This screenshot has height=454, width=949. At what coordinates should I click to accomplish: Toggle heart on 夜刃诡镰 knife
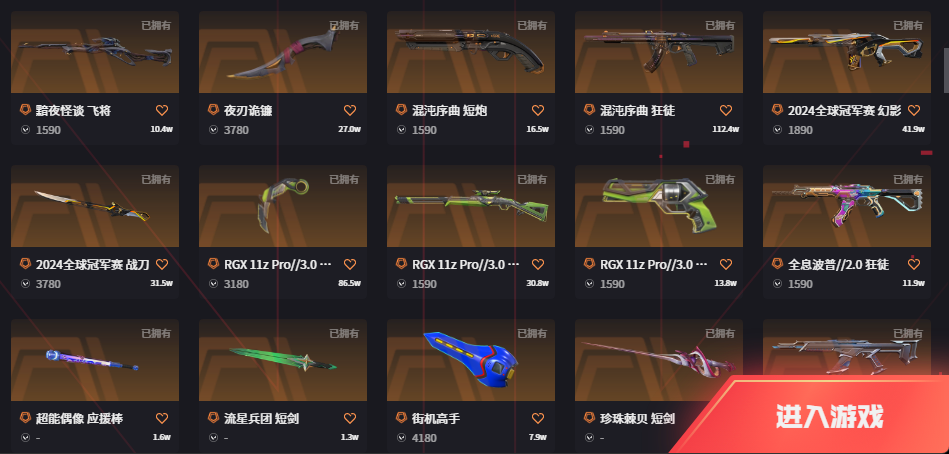[x=350, y=110]
